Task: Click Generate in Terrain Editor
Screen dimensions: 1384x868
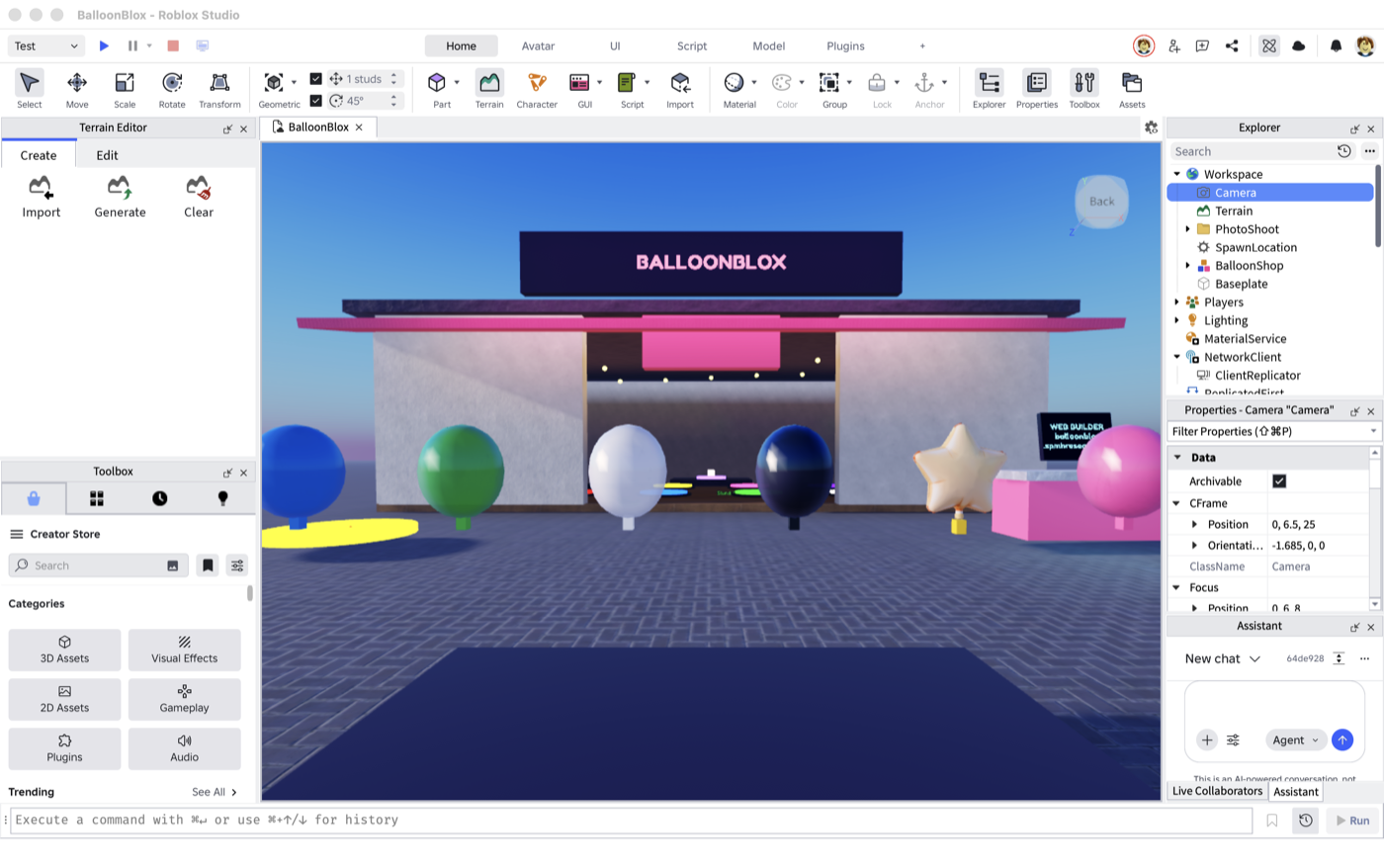Action: click(120, 197)
